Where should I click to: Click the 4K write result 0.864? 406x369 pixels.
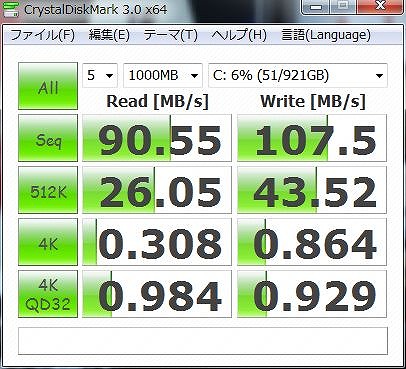coord(312,242)
